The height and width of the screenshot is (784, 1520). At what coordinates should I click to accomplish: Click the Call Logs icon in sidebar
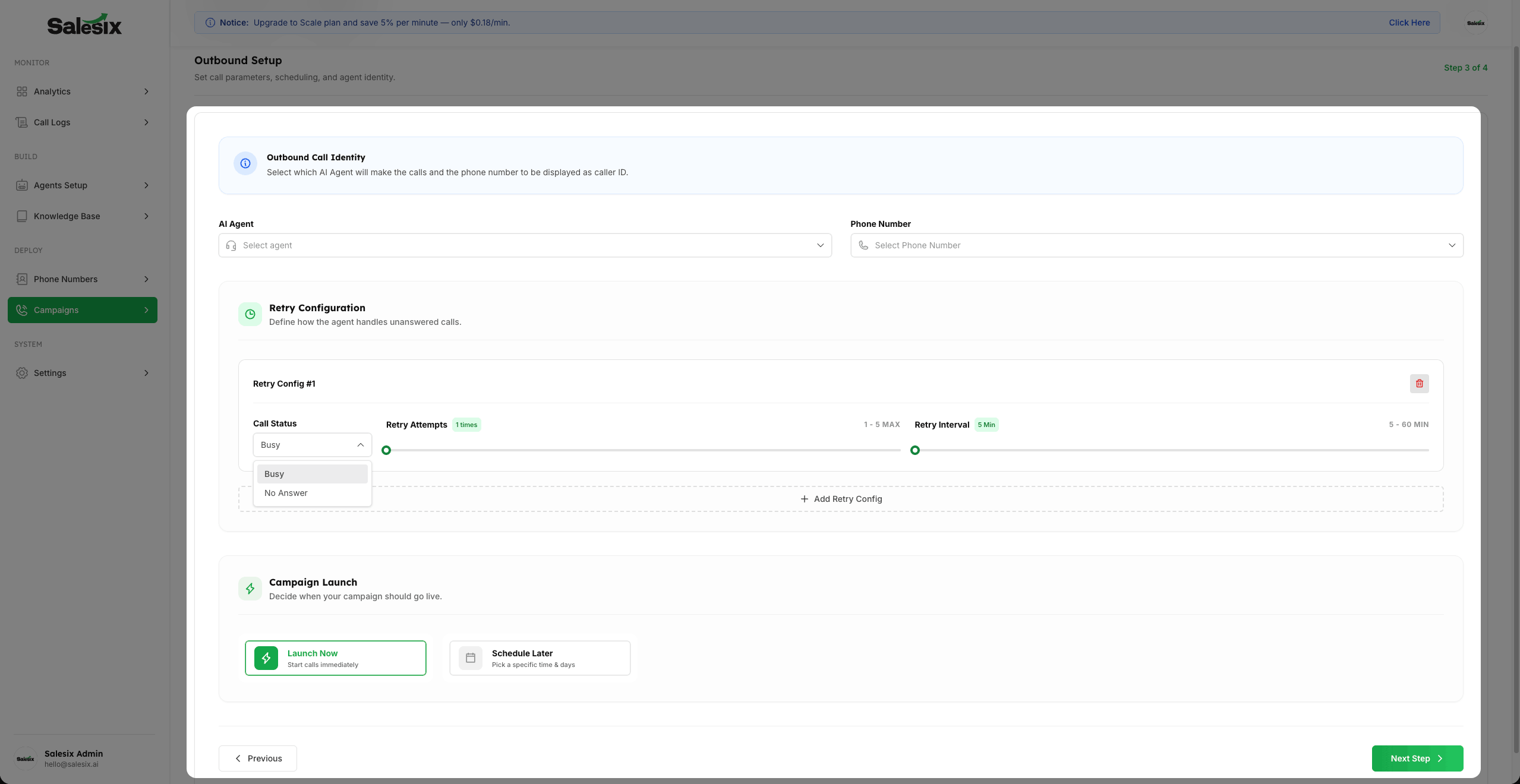click(x=22, y=122)
